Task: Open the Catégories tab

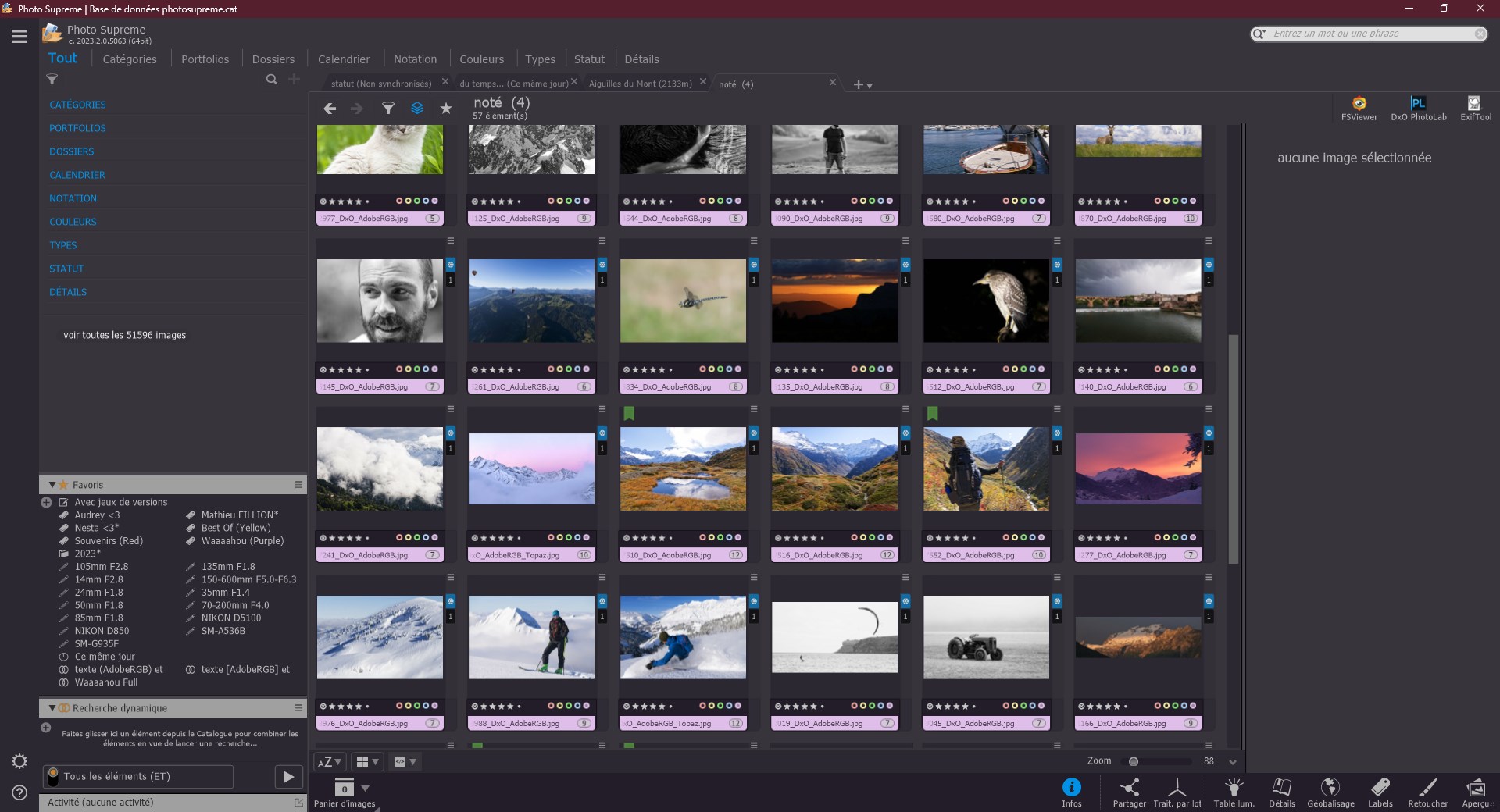Action: pyautogui.click(x=130, y=59)
